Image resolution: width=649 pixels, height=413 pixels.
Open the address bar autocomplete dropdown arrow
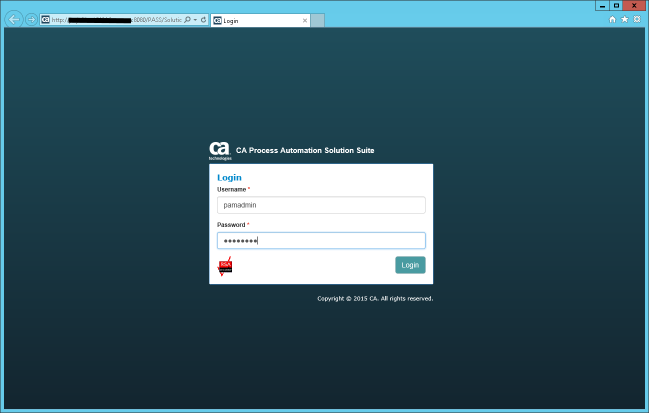195,19
